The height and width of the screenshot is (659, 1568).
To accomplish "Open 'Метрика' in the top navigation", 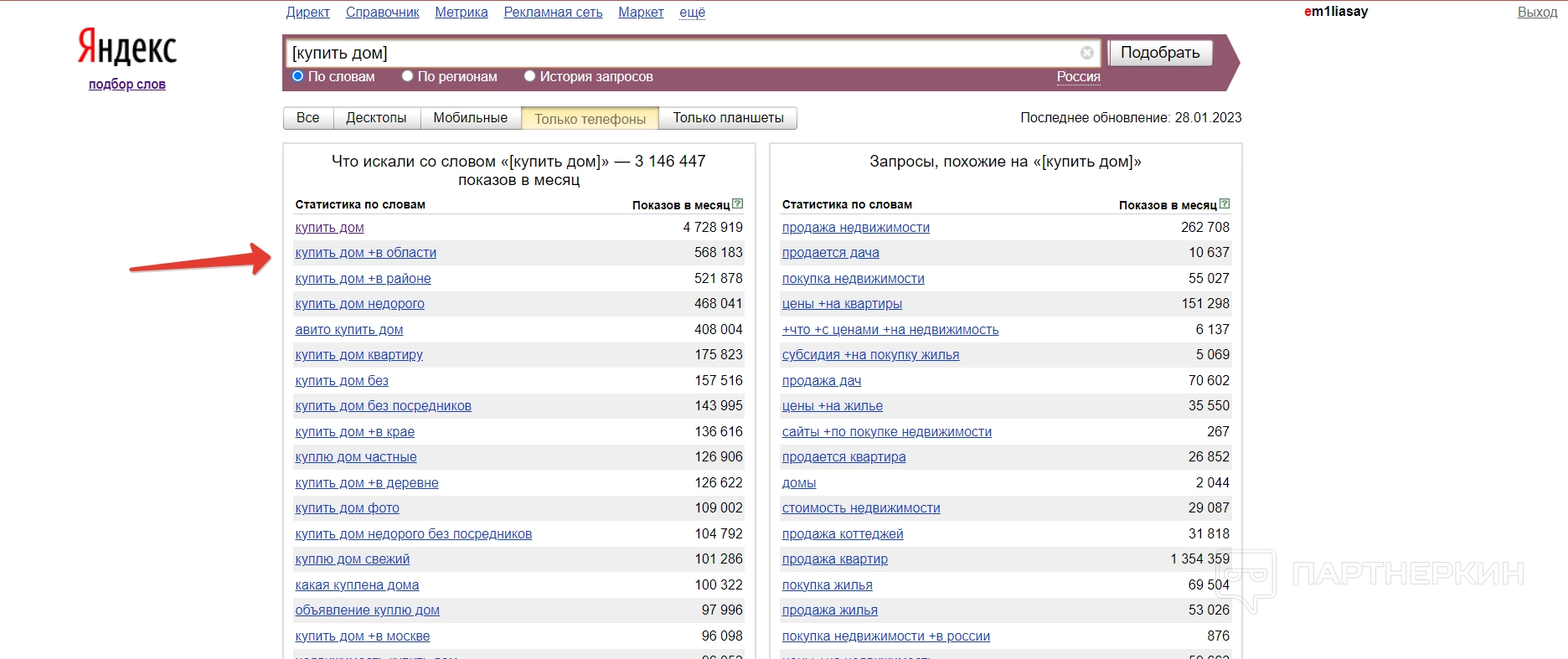I will tap(461, 13).
